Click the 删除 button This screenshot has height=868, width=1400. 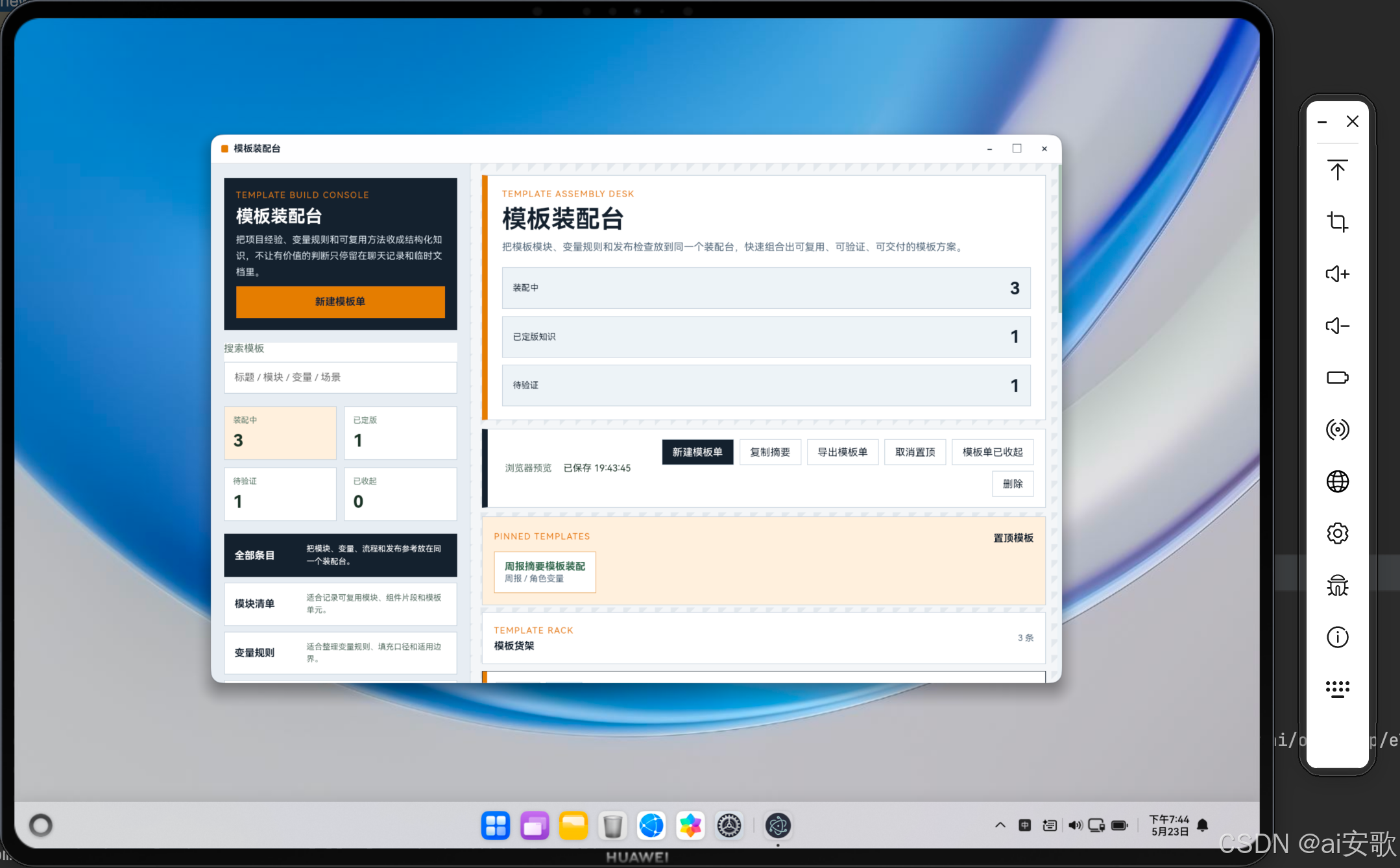tap(1013, 484)
